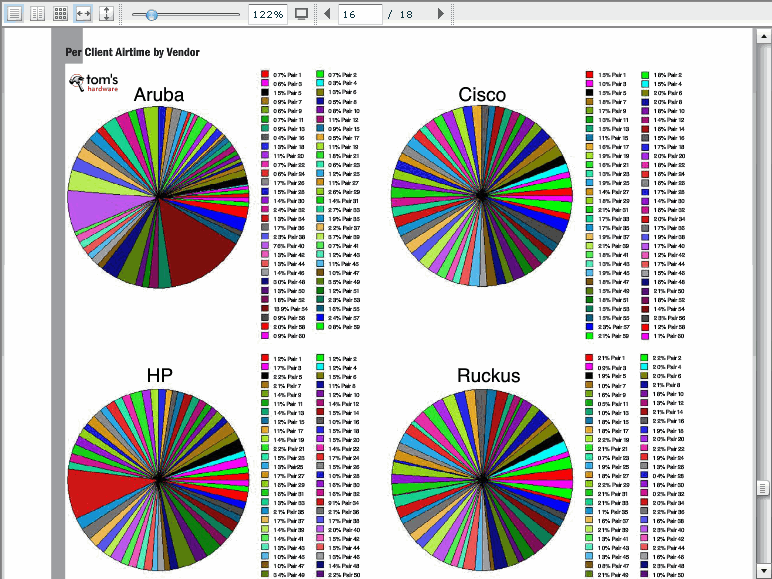Image resolution: width=772 pixels, height=579 pixels.
Task: Click the page number field showing 16
Action: coord(360,14)
